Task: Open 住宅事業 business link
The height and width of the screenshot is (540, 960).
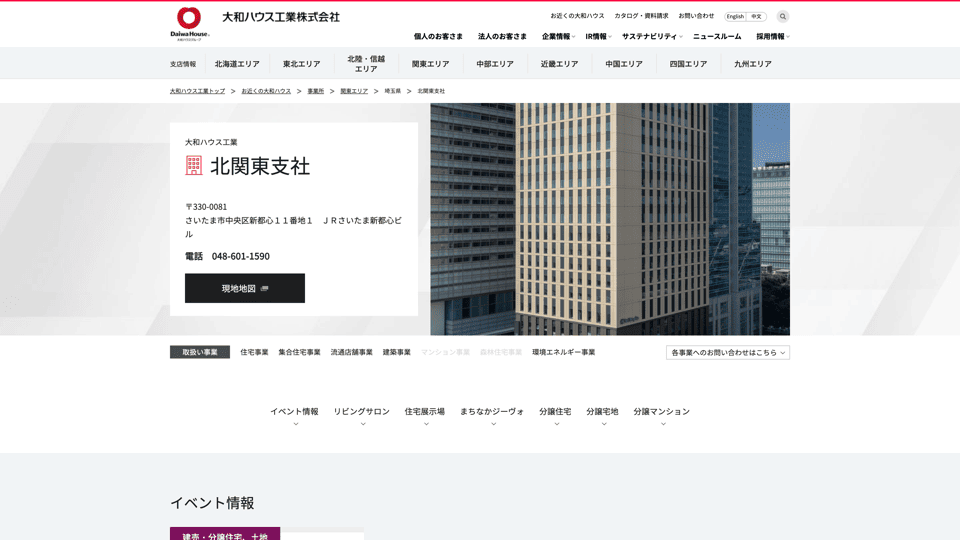Action: pyautogui.click(x=254, y=352)
